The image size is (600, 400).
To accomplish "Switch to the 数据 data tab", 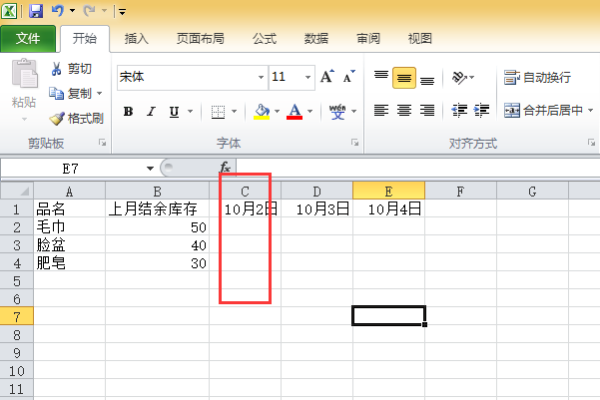I will point(316,38).
